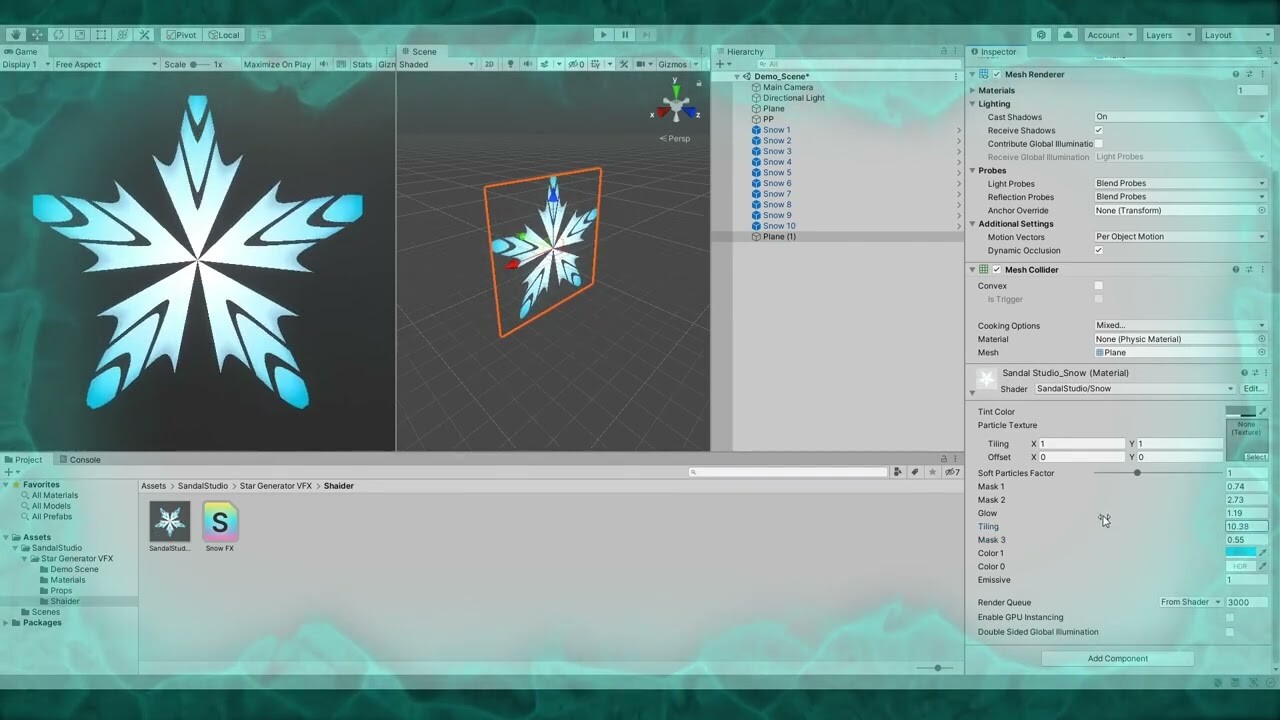Click the Edit button next to Shader
This screenshot has height=720, width=1280.
tap(1253, 388)
